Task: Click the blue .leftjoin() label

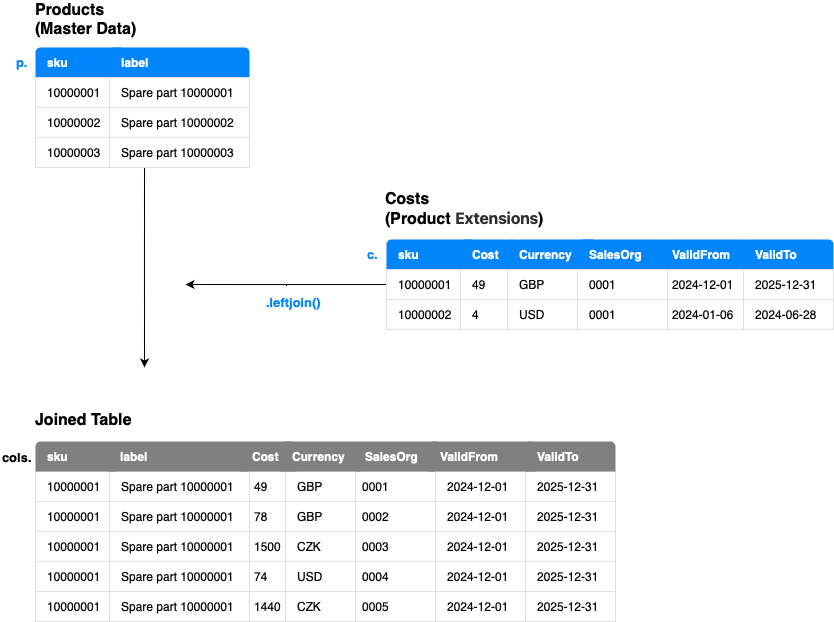Action: point(293,302)
